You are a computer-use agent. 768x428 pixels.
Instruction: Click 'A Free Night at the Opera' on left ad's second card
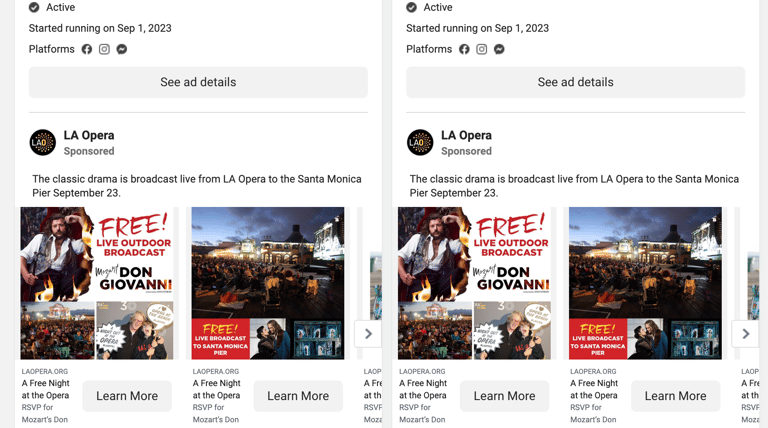(216, 389)
